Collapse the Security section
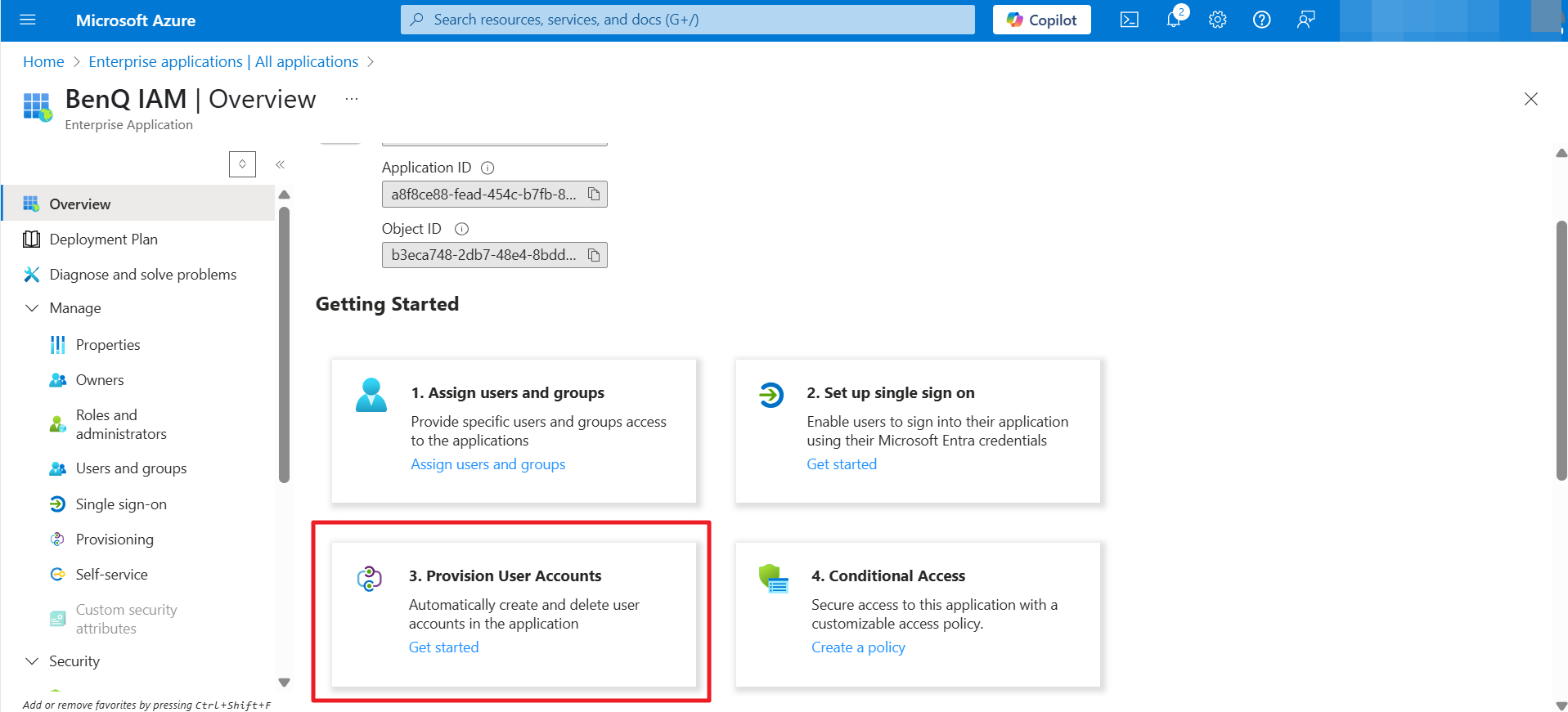This screenshot has width=1568, height=712. pos(33,661)
